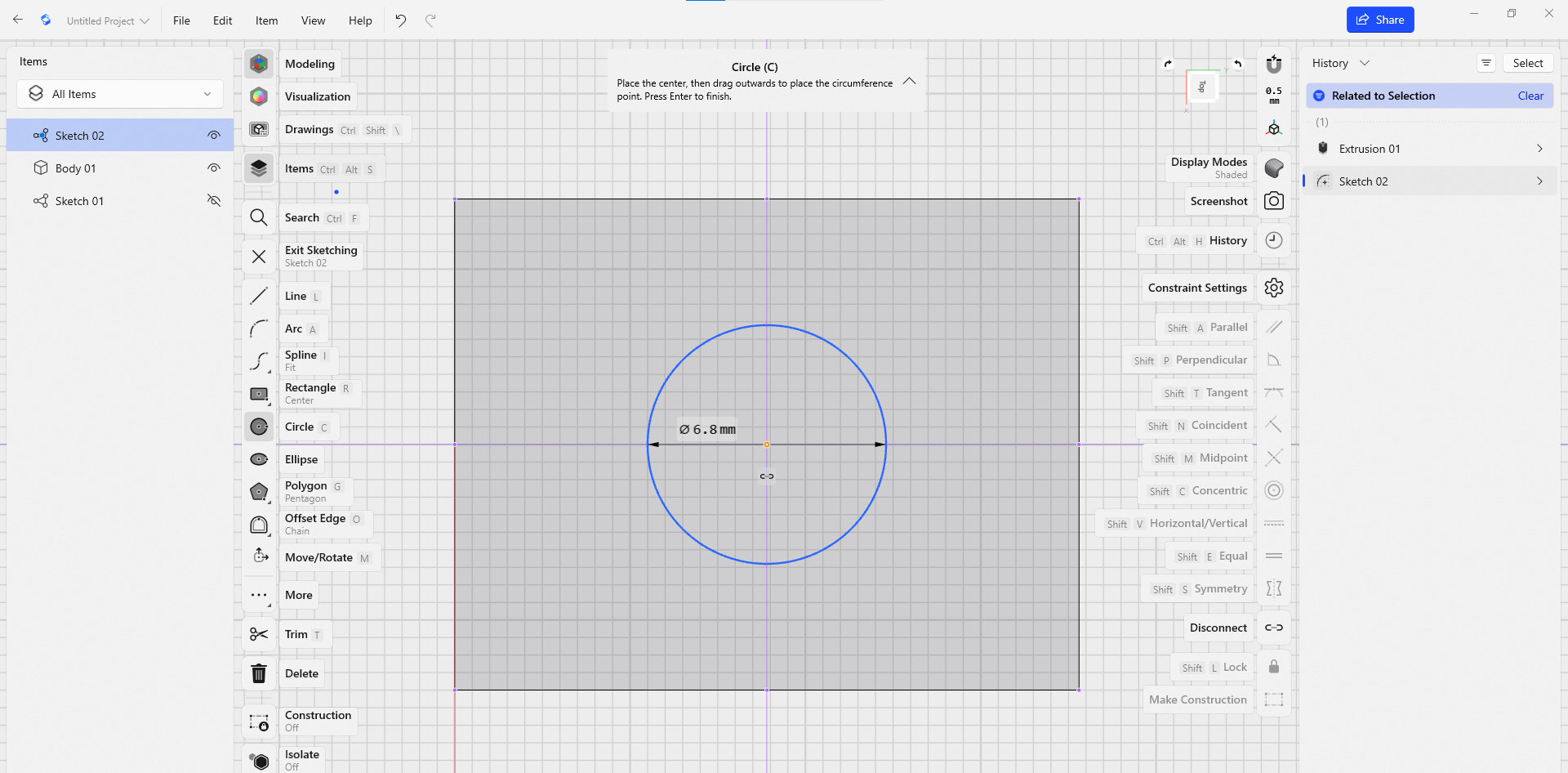Click the 6.8 mm diameter dimension
This screenshot has width=1568, height=773.
point(707,429)
